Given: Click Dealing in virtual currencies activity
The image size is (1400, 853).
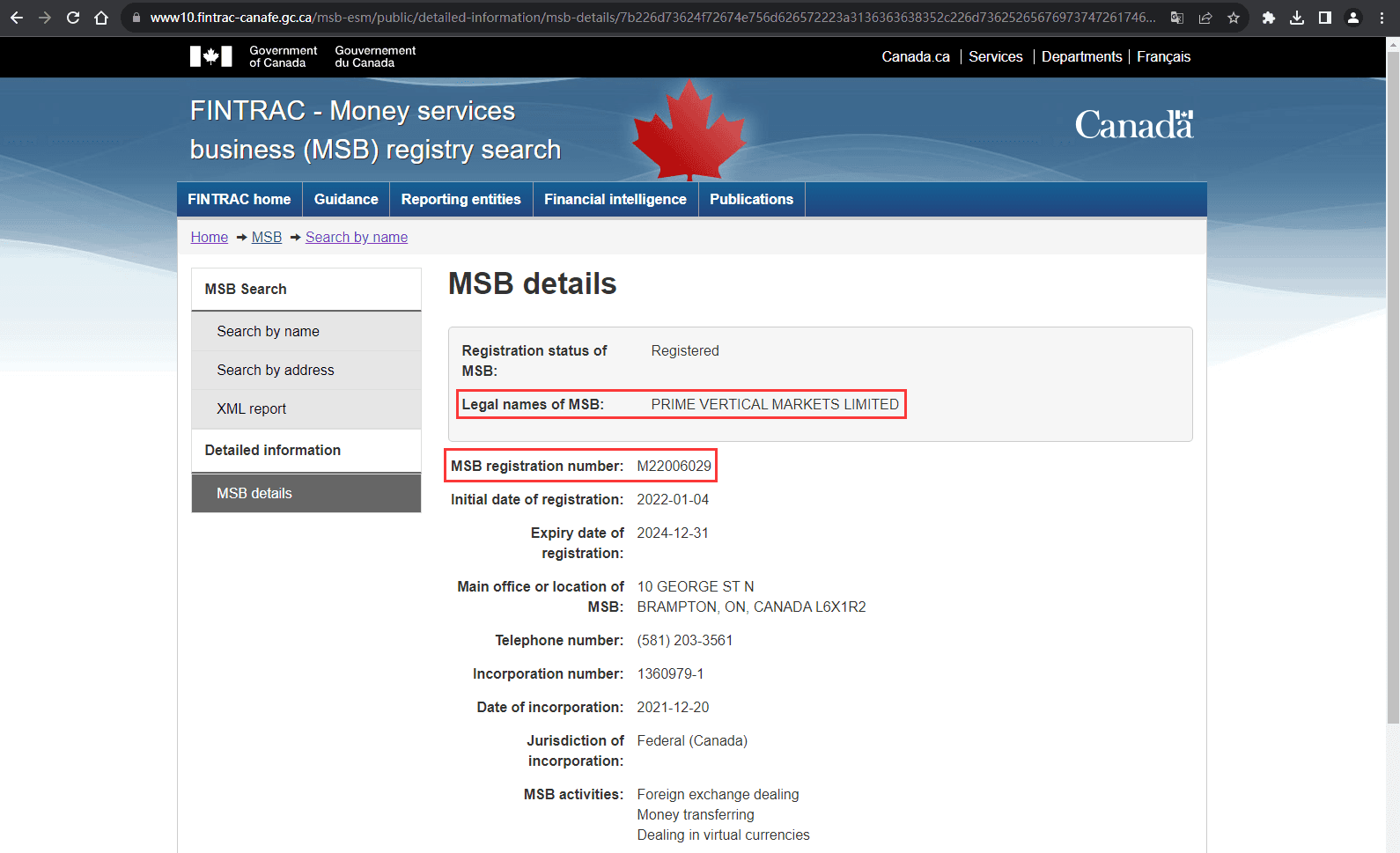Looking at the screenshot, I should [x=724, y=835].
